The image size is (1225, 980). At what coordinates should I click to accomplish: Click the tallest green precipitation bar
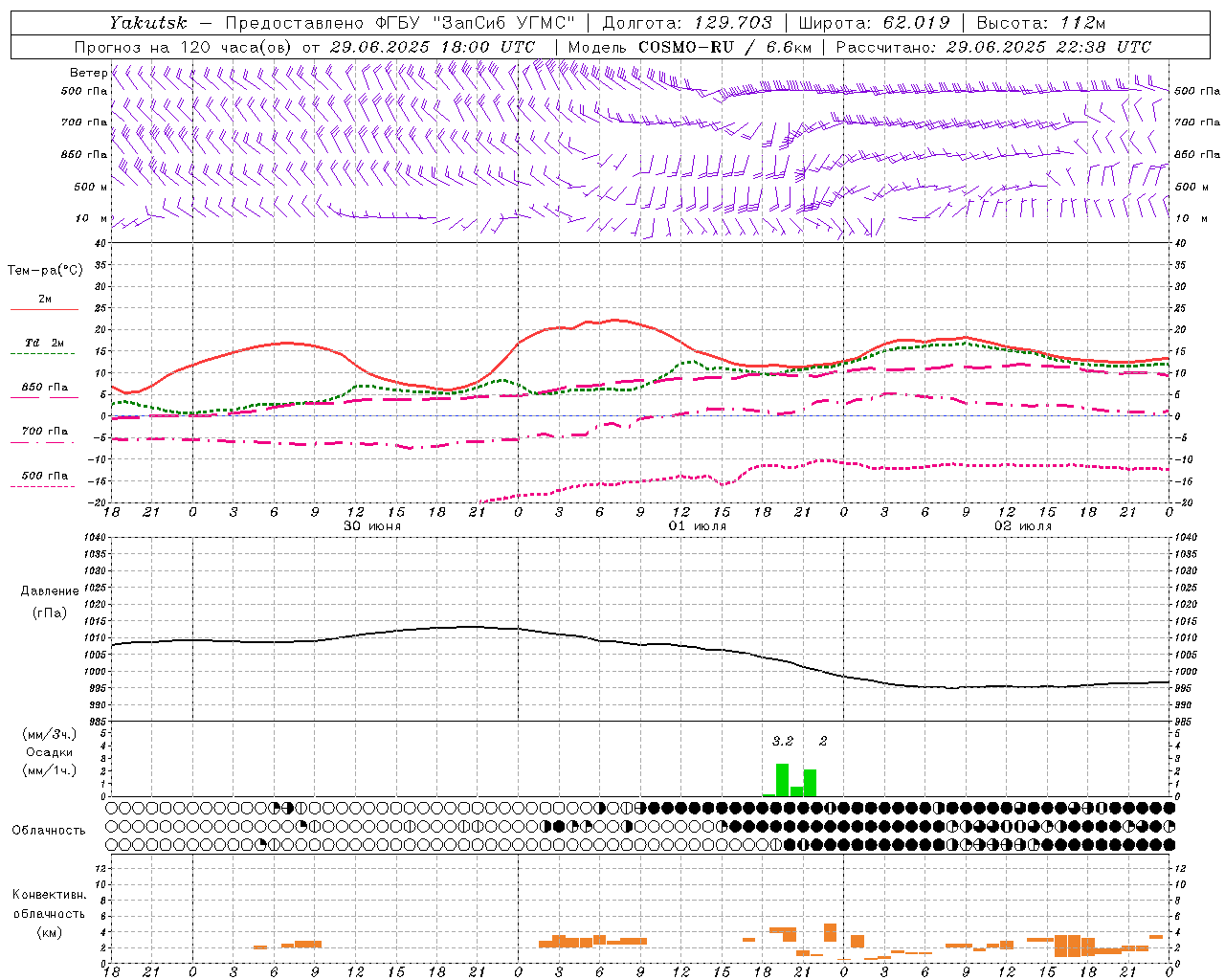coord(782,780)
